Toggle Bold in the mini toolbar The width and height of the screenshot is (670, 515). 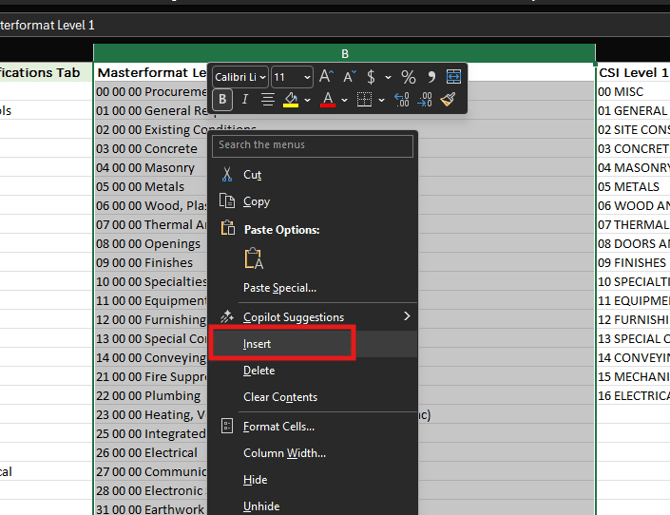[x=222, y=100]
